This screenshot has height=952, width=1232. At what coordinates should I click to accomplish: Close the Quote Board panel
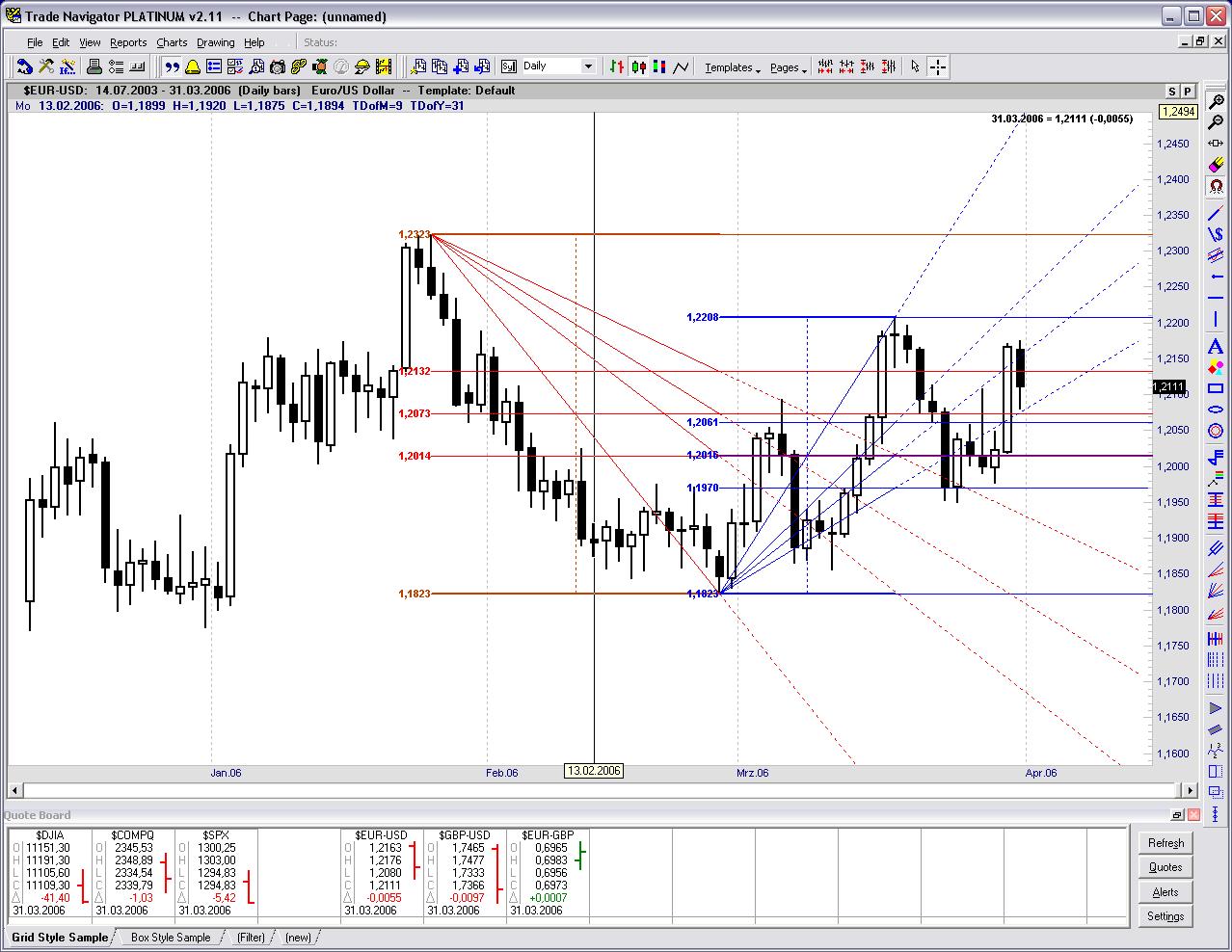pos(1195,815)
